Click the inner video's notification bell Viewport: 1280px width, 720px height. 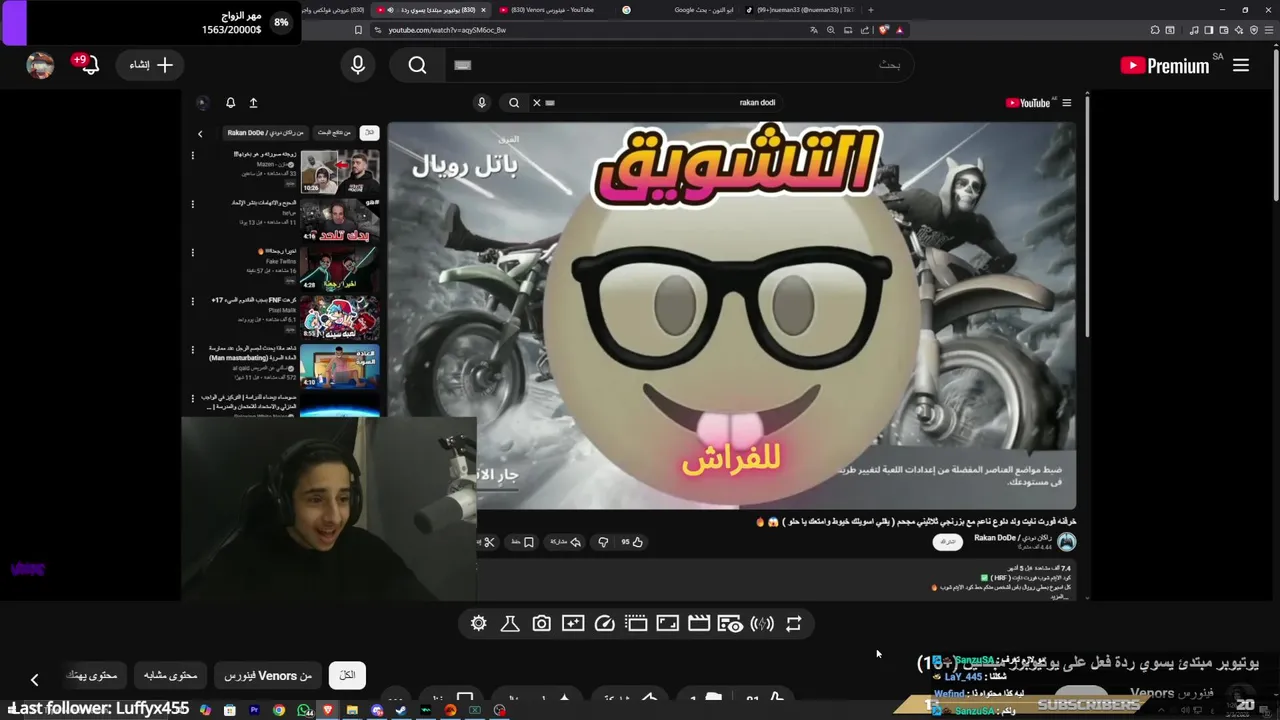click(230, 103)
